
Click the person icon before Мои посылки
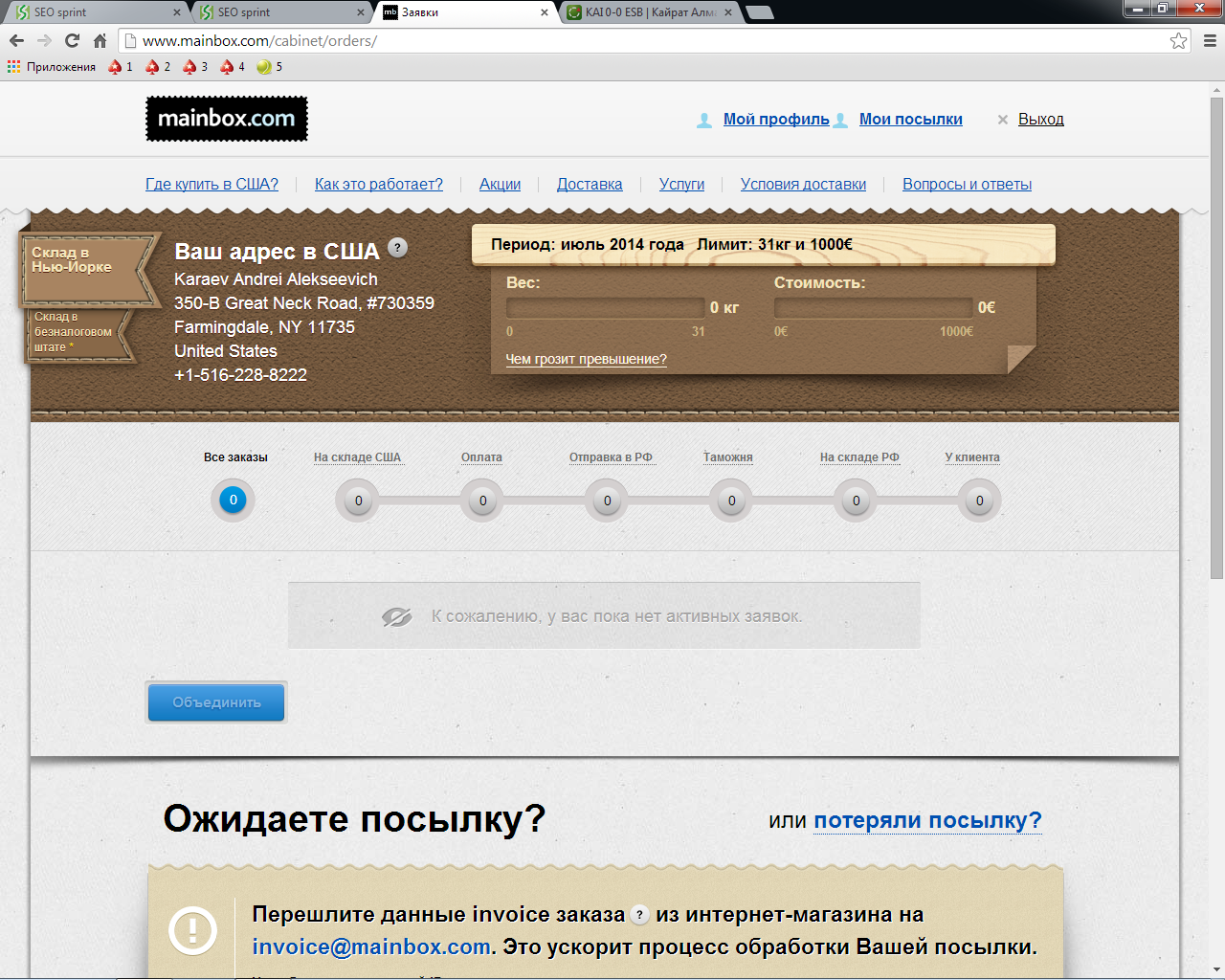pos(840,120)
